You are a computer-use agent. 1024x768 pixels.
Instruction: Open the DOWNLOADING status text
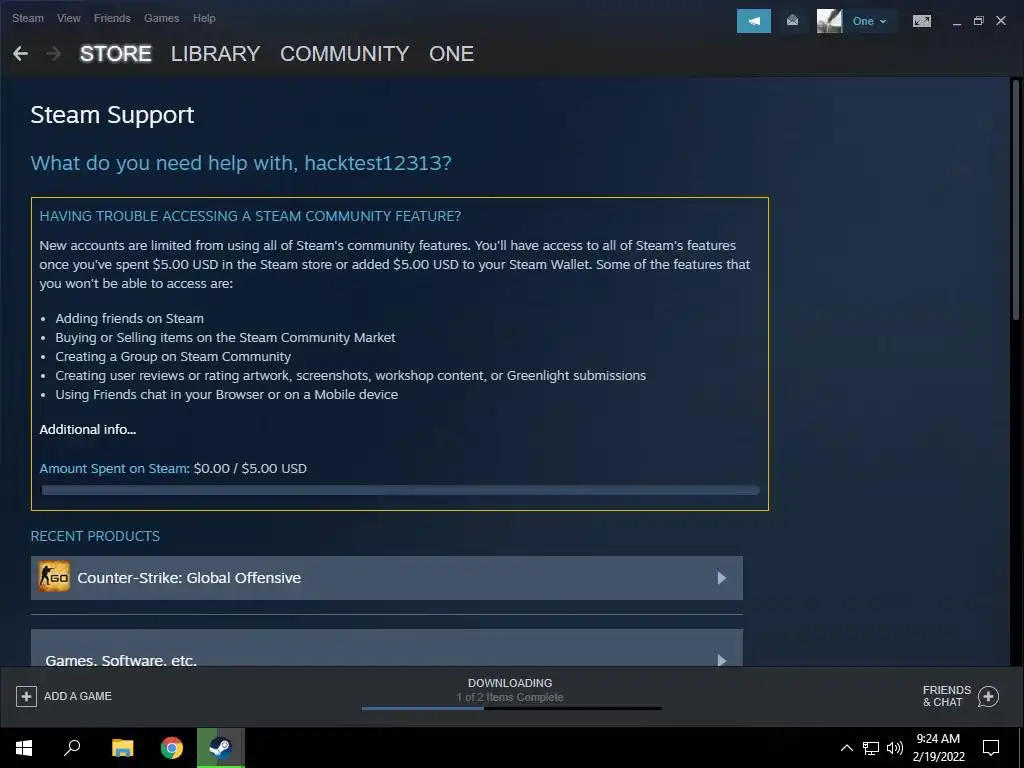tap(510, 683)
